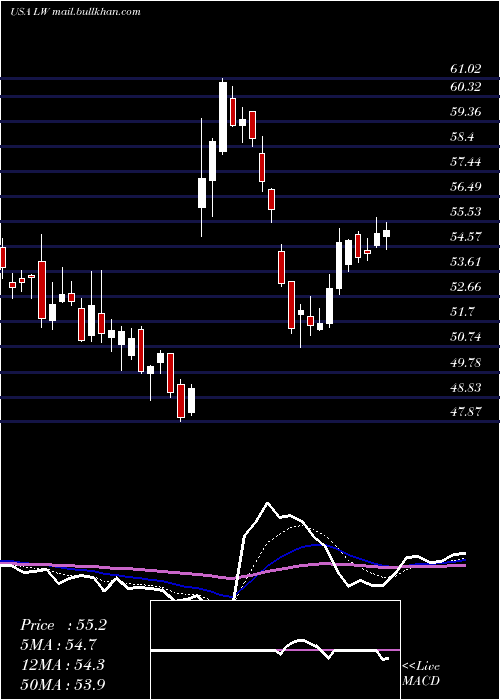
Task: Click the 50.74 price level label
Action: point(466,337)
